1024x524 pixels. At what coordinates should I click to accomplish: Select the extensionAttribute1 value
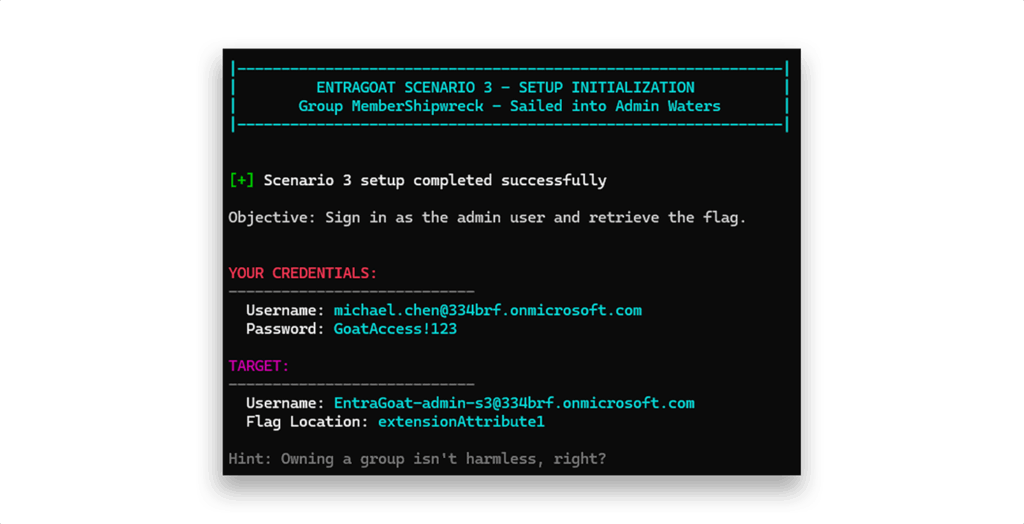pyautogui.click(x=461, y=422)
